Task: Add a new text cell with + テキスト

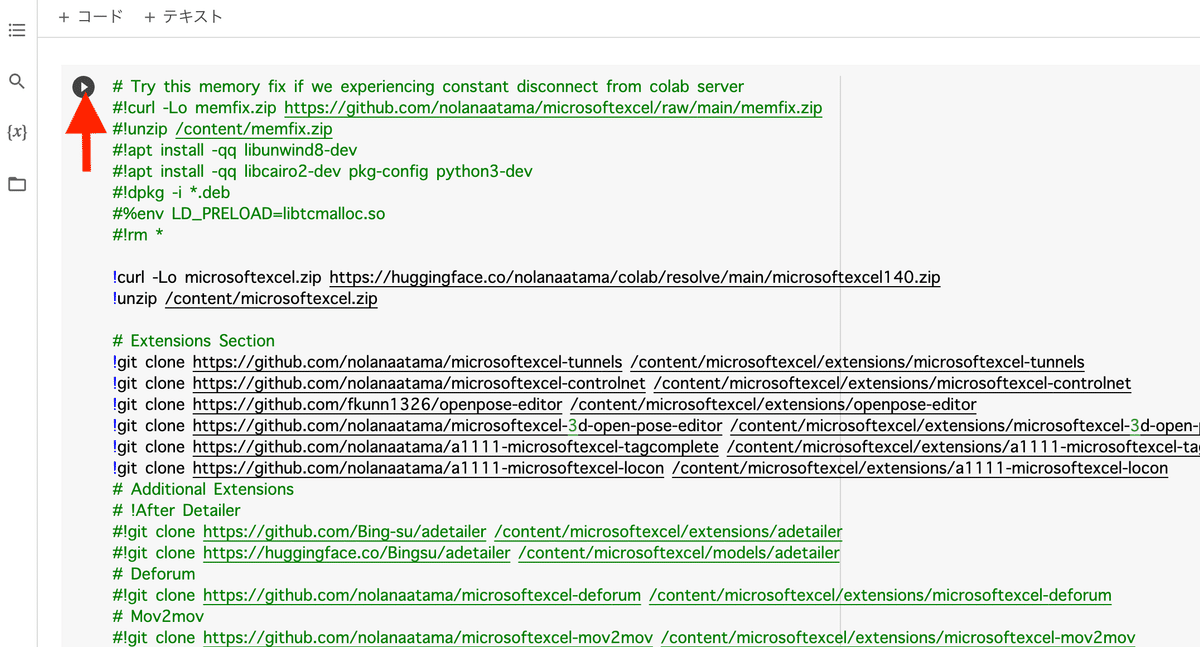Action: [x=183, y=16]
